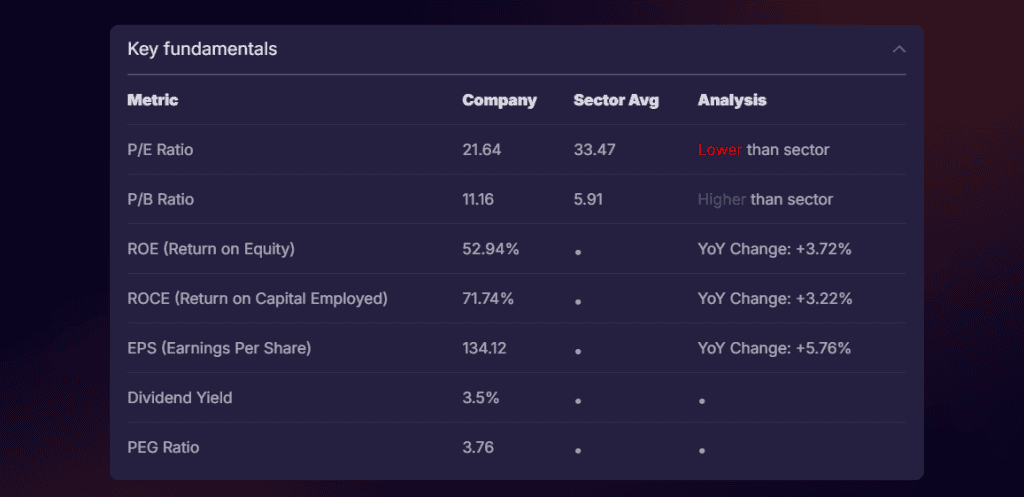Click the Analysis column header
The width and height of the screenshot is (1024, 497).
click(x=732, y=100)
